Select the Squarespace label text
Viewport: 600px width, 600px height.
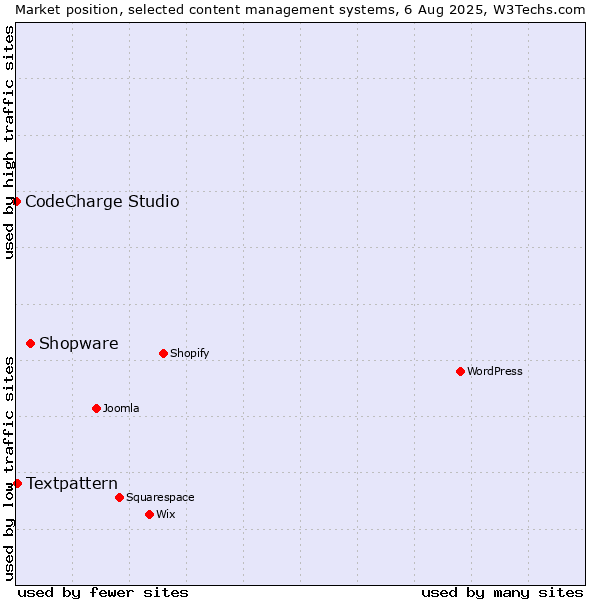pyautogui.click(x=160, y=497)
